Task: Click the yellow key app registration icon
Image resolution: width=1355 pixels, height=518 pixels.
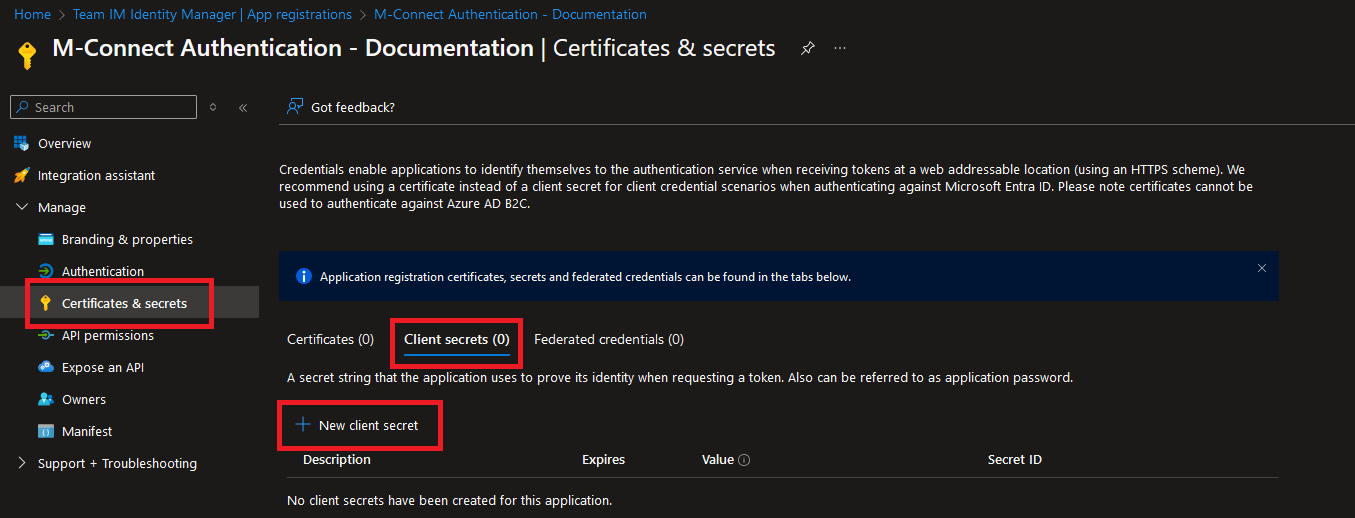Action: tap(28, 54)
